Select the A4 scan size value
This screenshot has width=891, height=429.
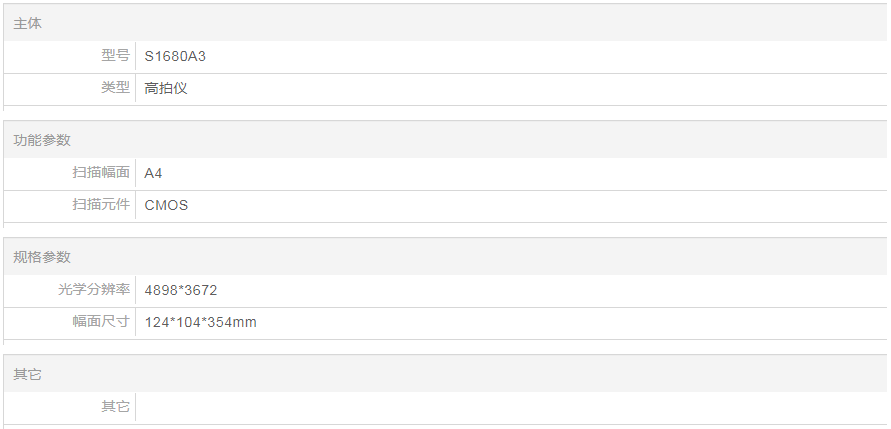coord(153,173)
